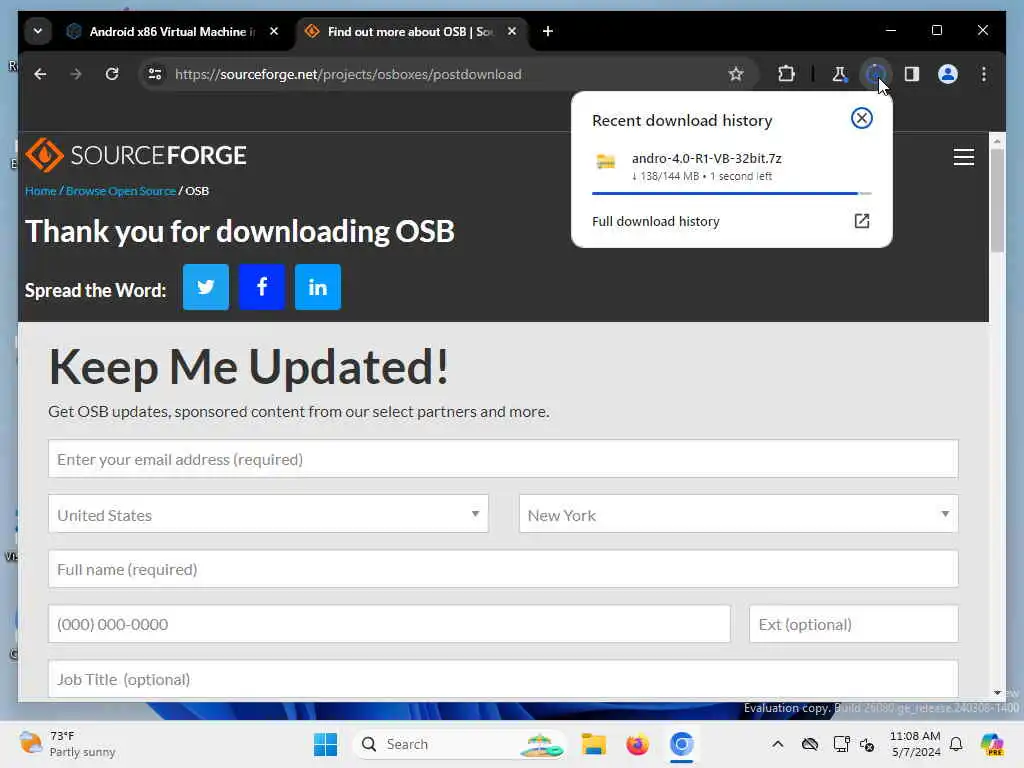Open the notifications bell
Viewport: 1024px width, 768px height.
[956, 744]
